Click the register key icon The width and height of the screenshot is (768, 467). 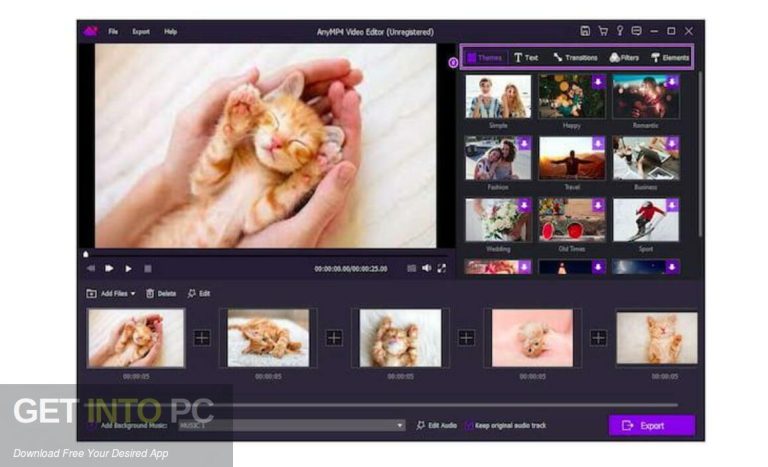tap(620, 31)
